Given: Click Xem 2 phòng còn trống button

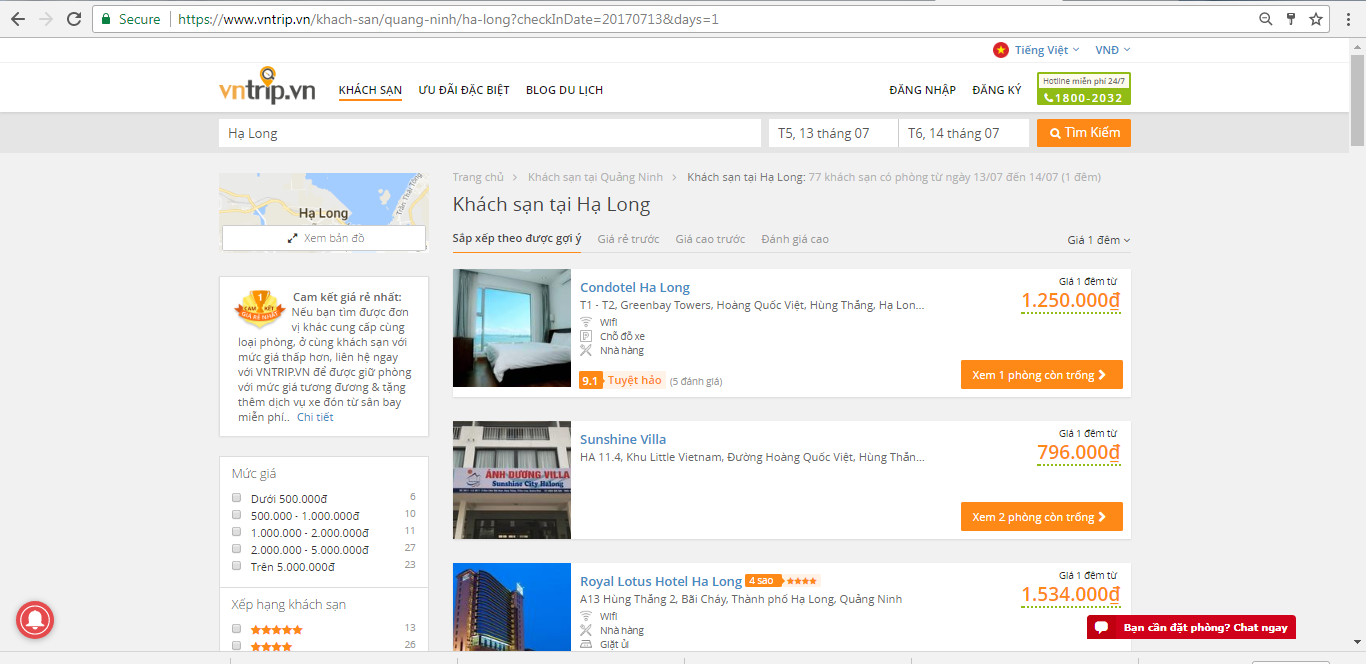Looking at the screenshot, I should (1041, 517).
